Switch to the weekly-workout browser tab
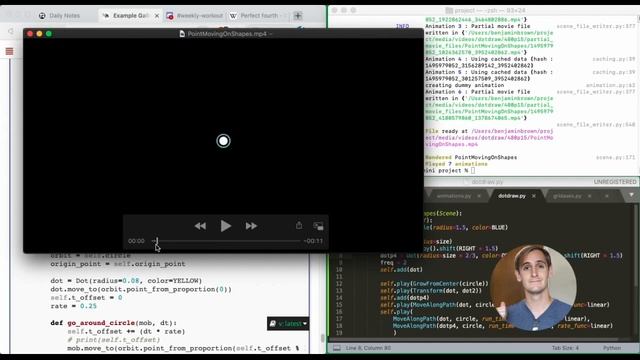The width and height of the screenshot is (640, 360). coord(195,16)
